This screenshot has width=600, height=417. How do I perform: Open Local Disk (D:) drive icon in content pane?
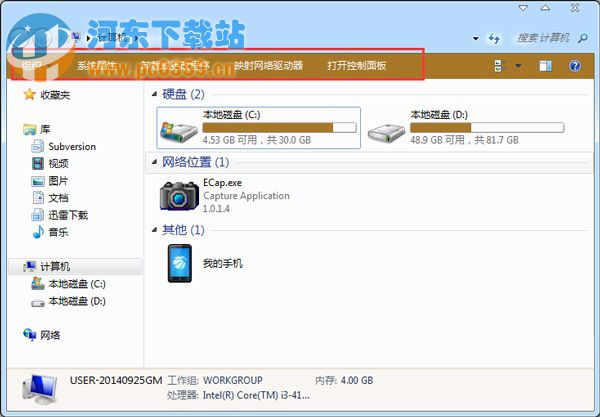point(386,133)
